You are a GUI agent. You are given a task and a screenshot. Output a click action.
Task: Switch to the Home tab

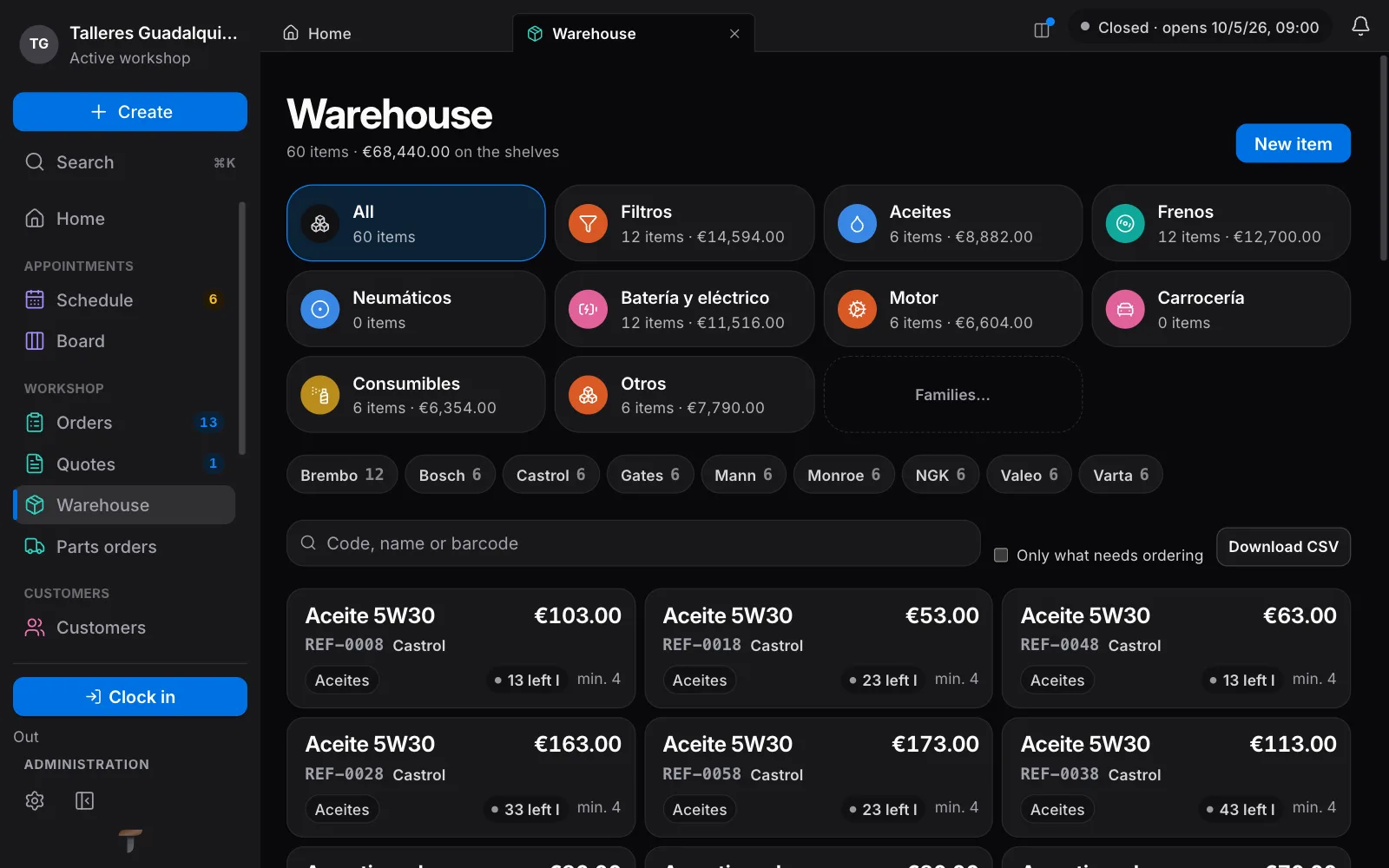(318, 34)
